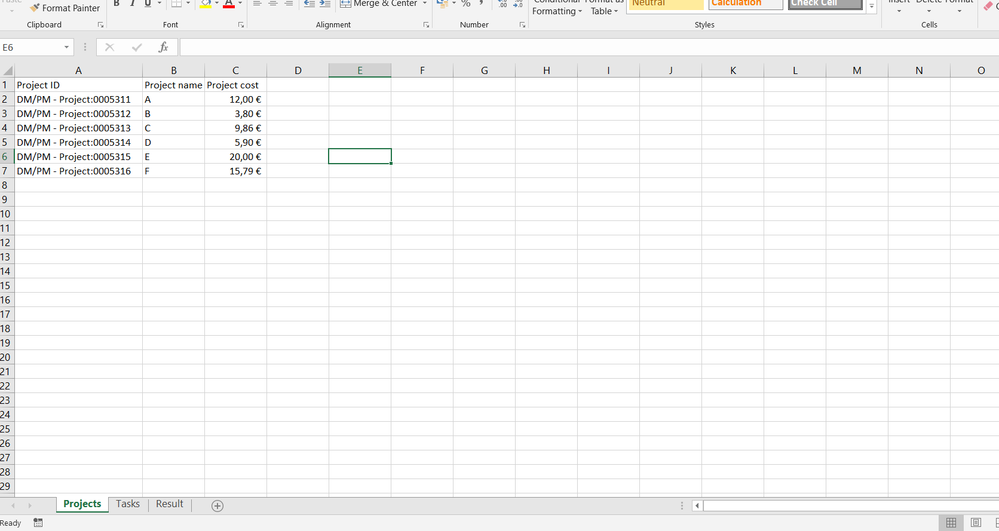Apply the yellow fill color
Image resolution: width=999 pixels, height=531 pixels.
pyautogui.click(x=206, y=3)
